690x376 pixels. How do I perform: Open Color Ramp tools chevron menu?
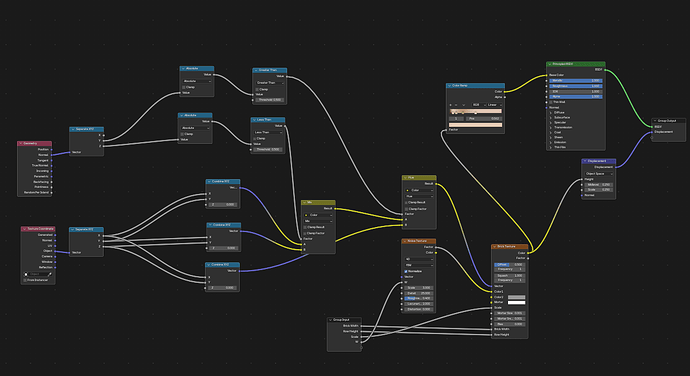pyautogui.click(x=463, y=105)
